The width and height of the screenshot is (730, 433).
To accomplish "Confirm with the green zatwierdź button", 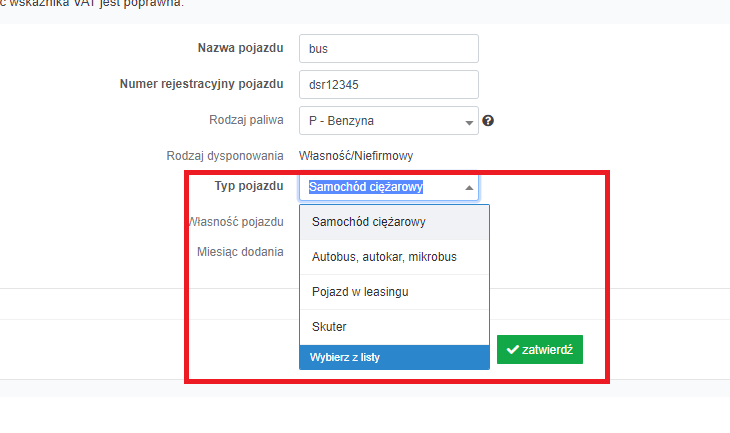I will (540, 349).
